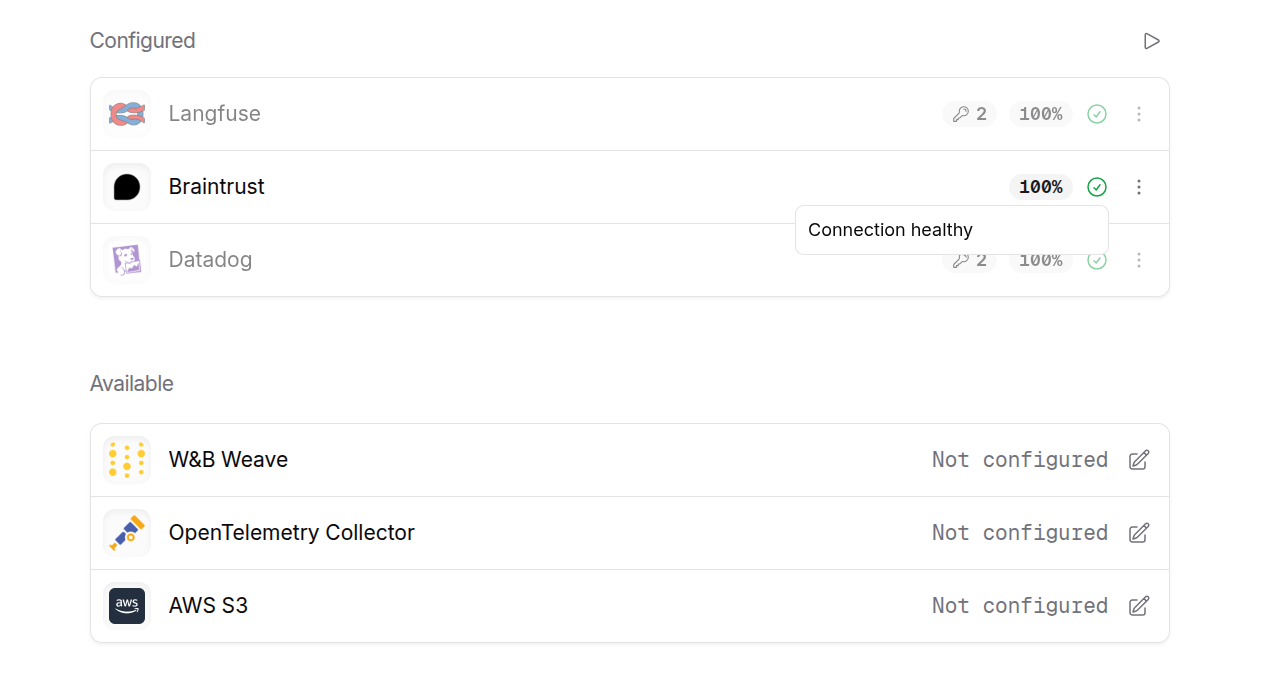
Task: Click Langfuse 100% success rate badge
Action: point(1040,114)
